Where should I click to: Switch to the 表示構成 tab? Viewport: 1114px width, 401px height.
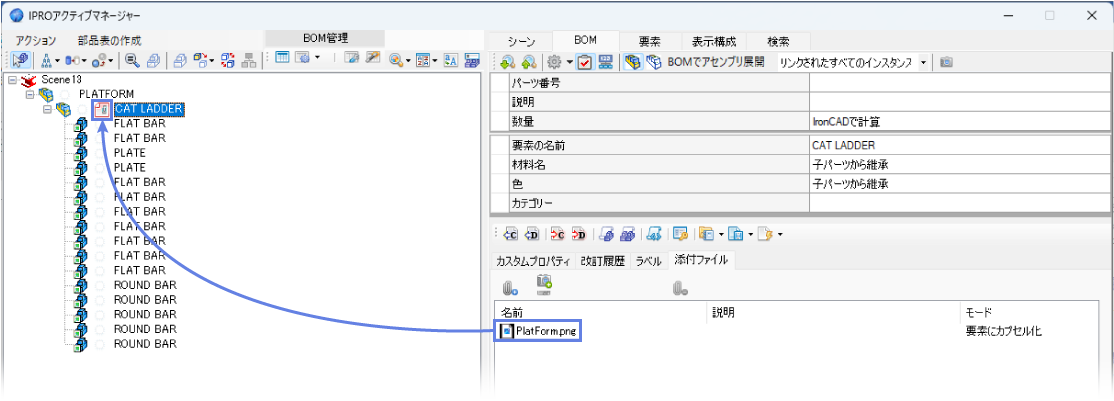714,41
